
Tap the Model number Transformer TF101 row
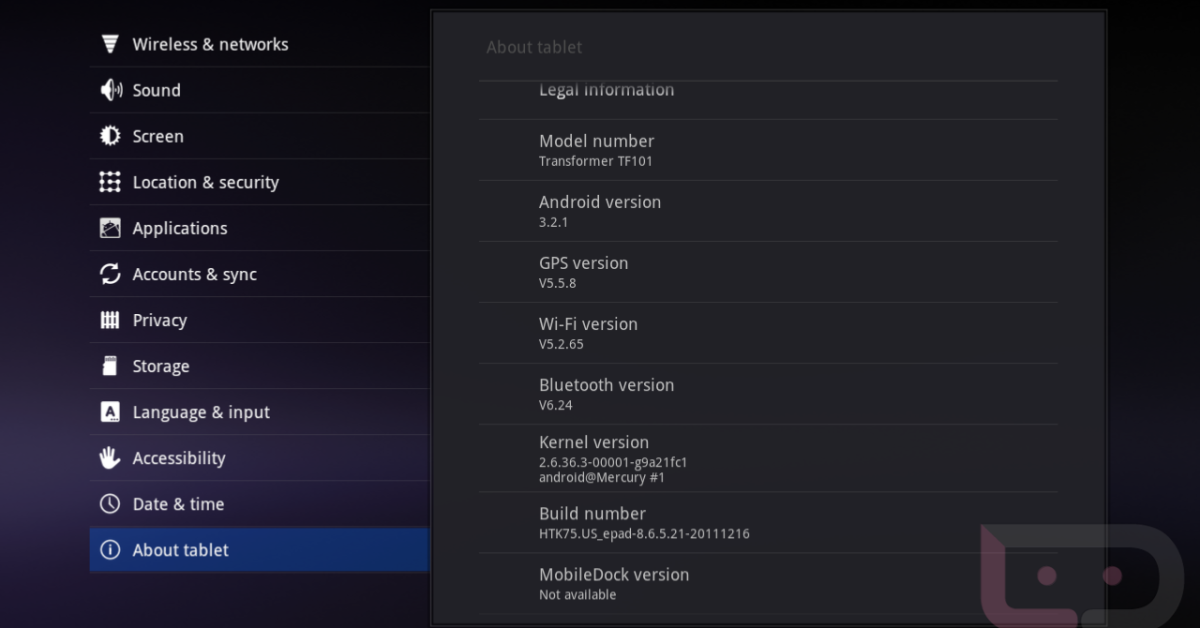(767, 150)
